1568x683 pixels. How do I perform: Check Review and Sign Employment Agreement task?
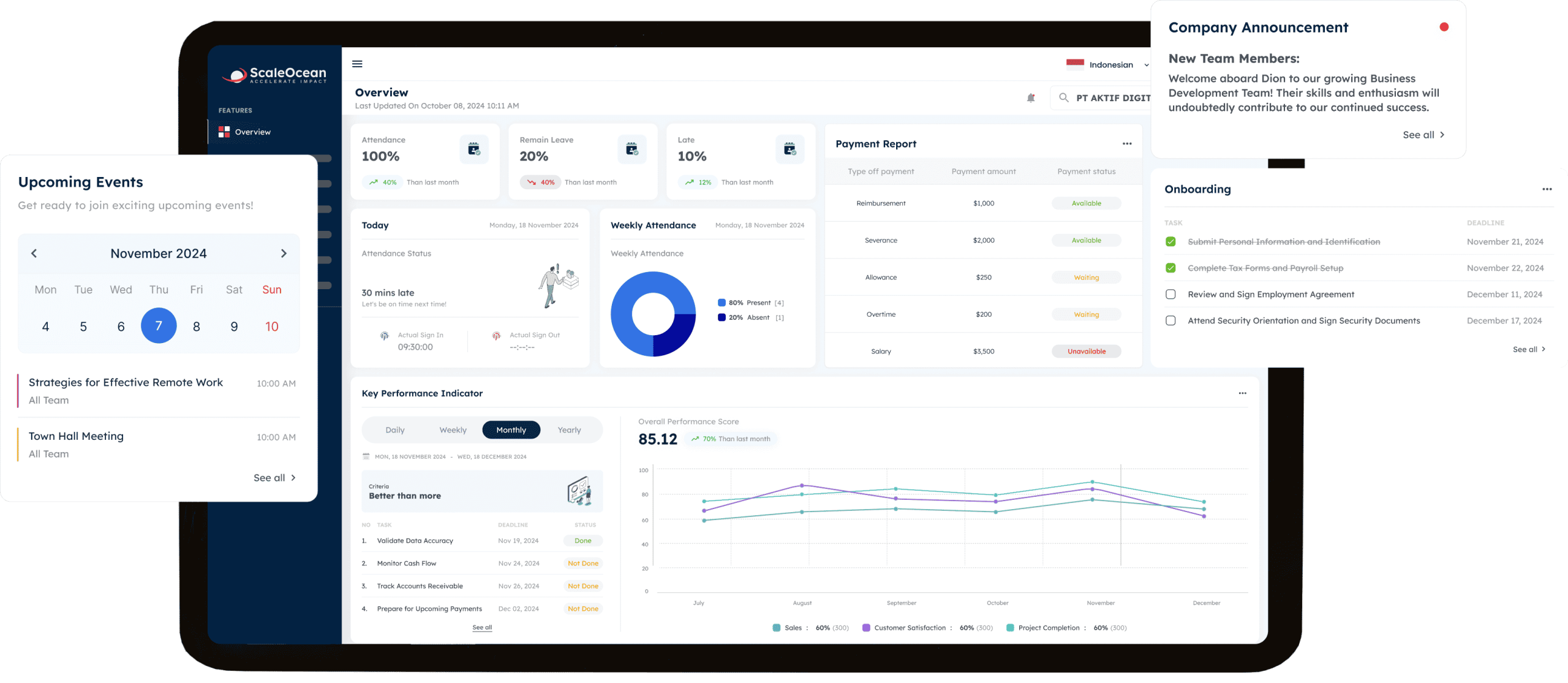click(x=1170, y=295)
